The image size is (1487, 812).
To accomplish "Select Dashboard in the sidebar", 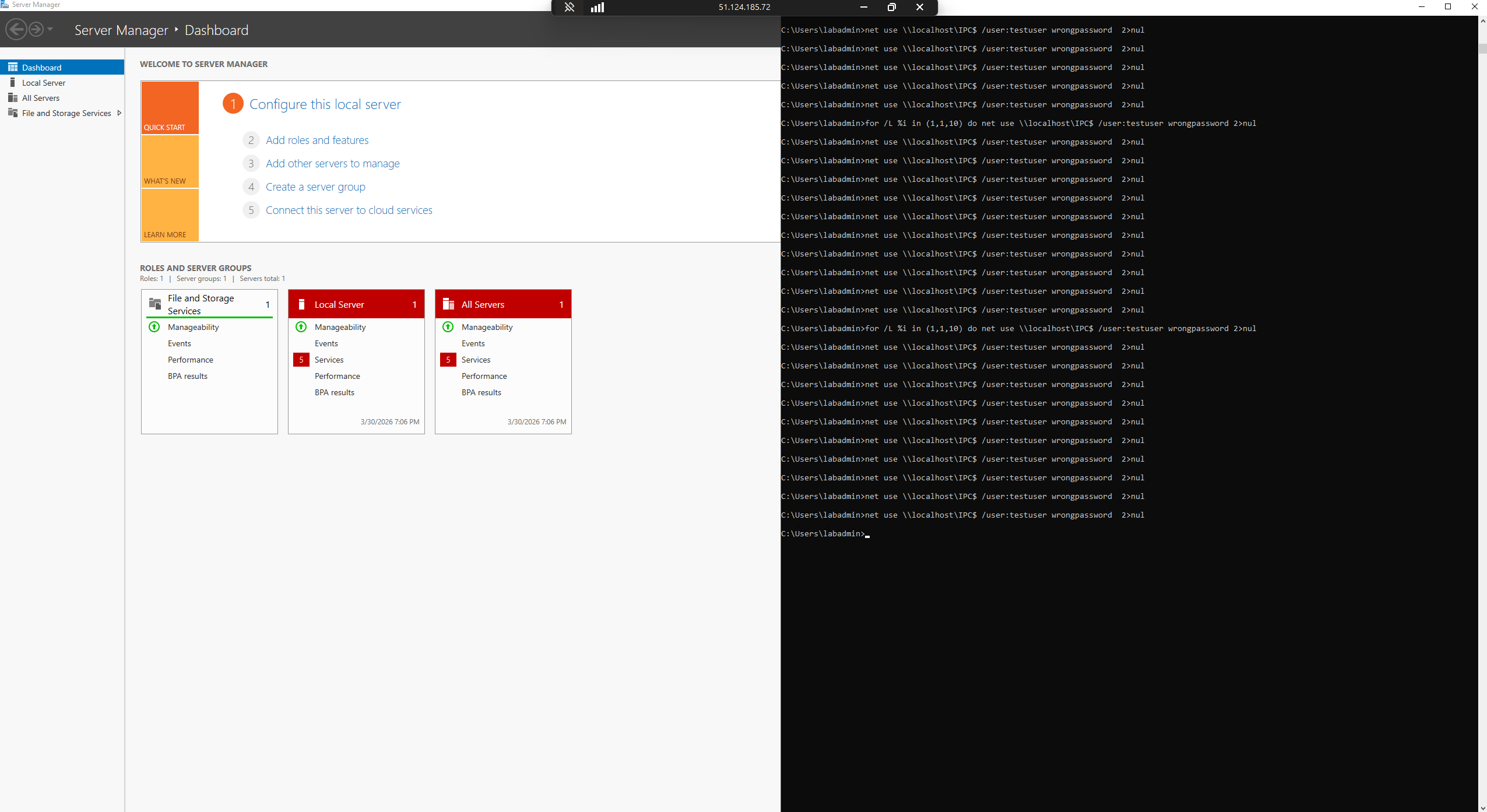I will pos(41,68).
